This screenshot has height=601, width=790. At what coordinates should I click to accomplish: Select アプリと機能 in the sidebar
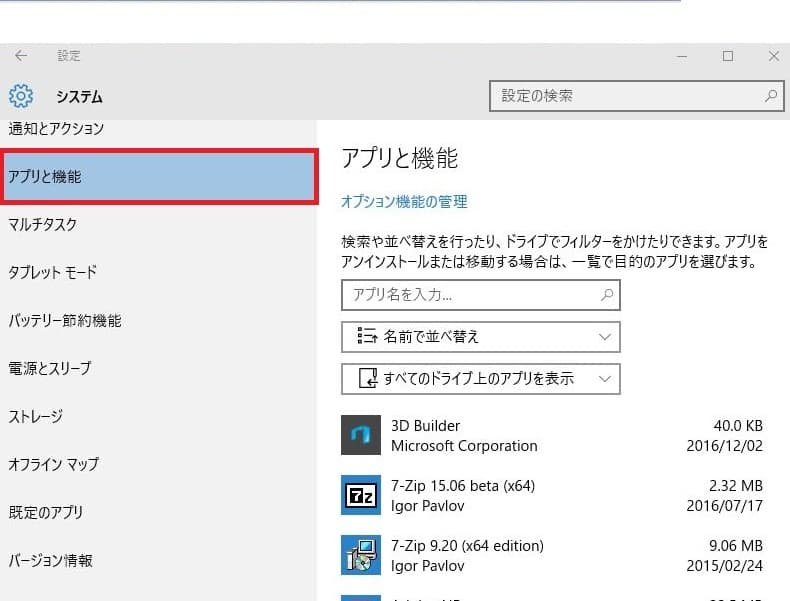(x=159, y=176)
